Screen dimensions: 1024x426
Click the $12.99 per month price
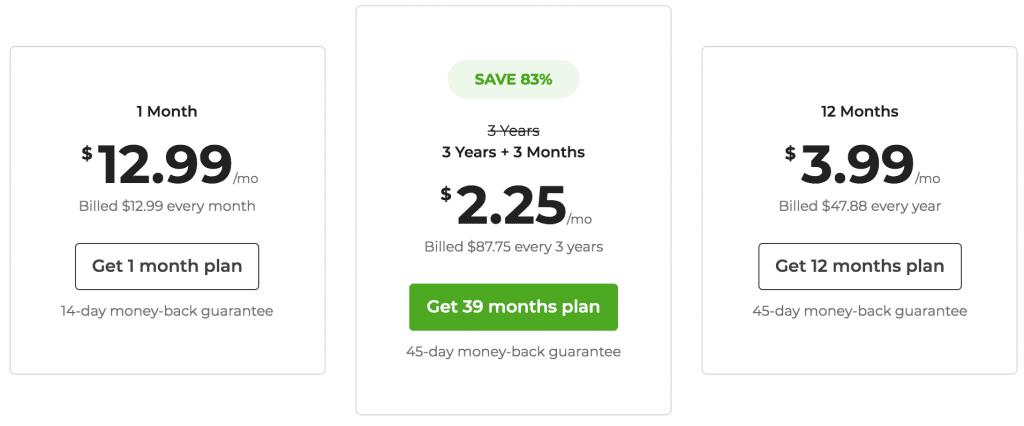pos(170,165)
